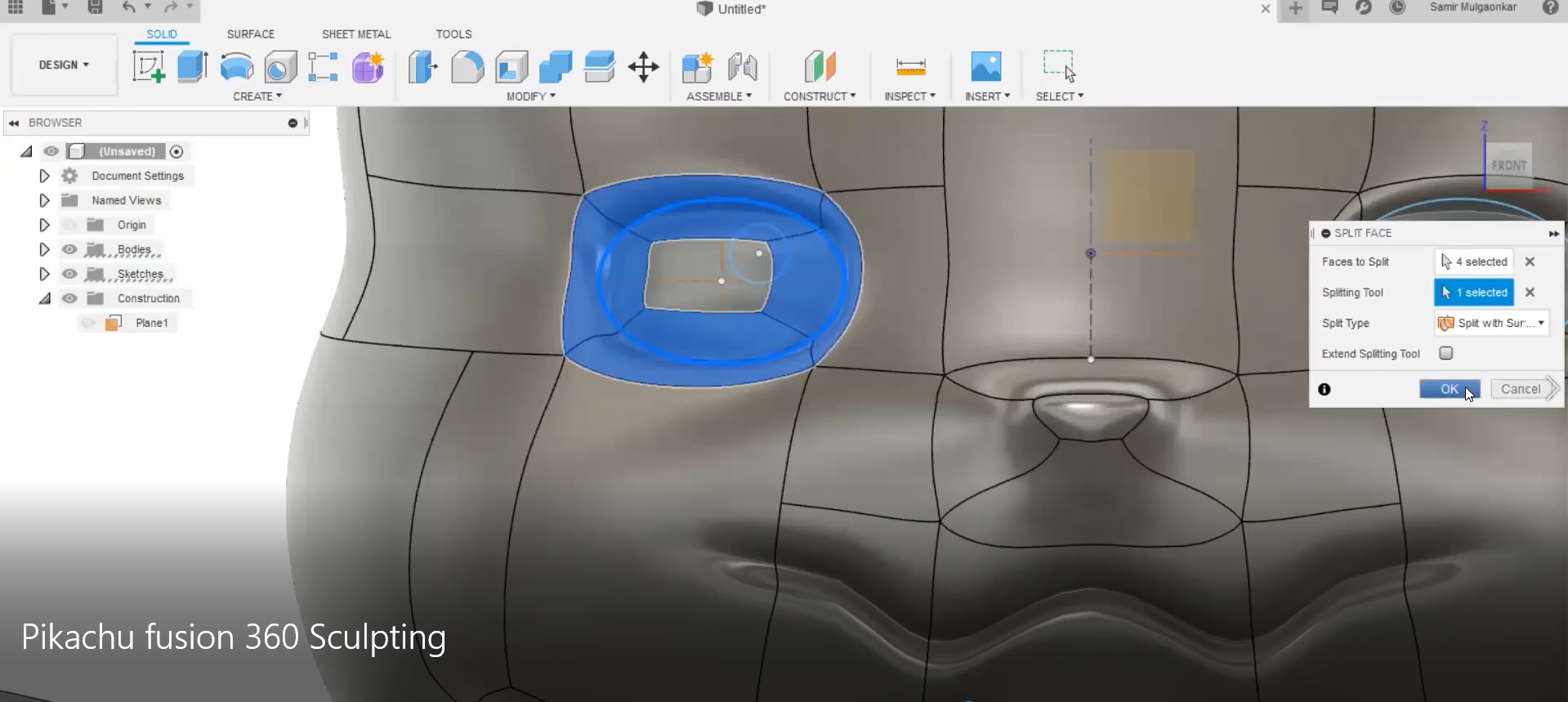Open the DESIGN workspace dropdown
The height and width of the screenshot is (702, 1568).
[64, 65]
